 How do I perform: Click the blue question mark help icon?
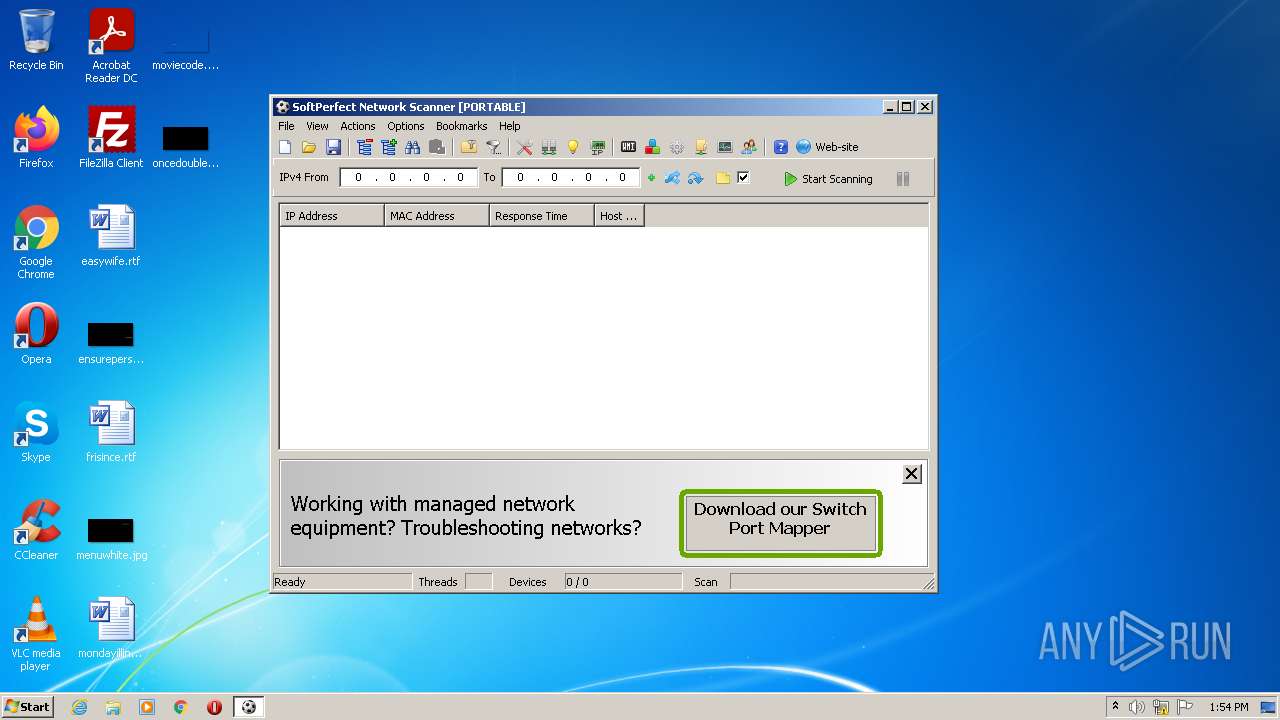click(x=781, y=147)
